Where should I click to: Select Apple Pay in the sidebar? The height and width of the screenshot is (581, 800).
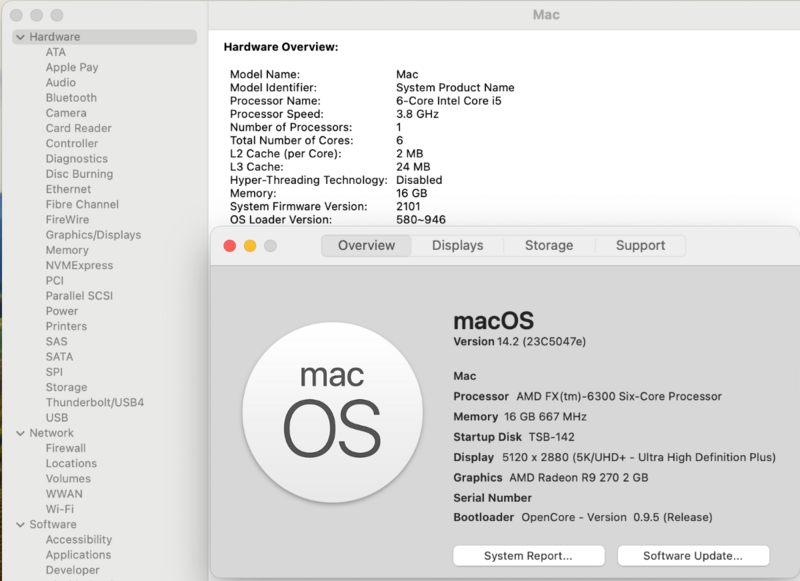point(72,67)
